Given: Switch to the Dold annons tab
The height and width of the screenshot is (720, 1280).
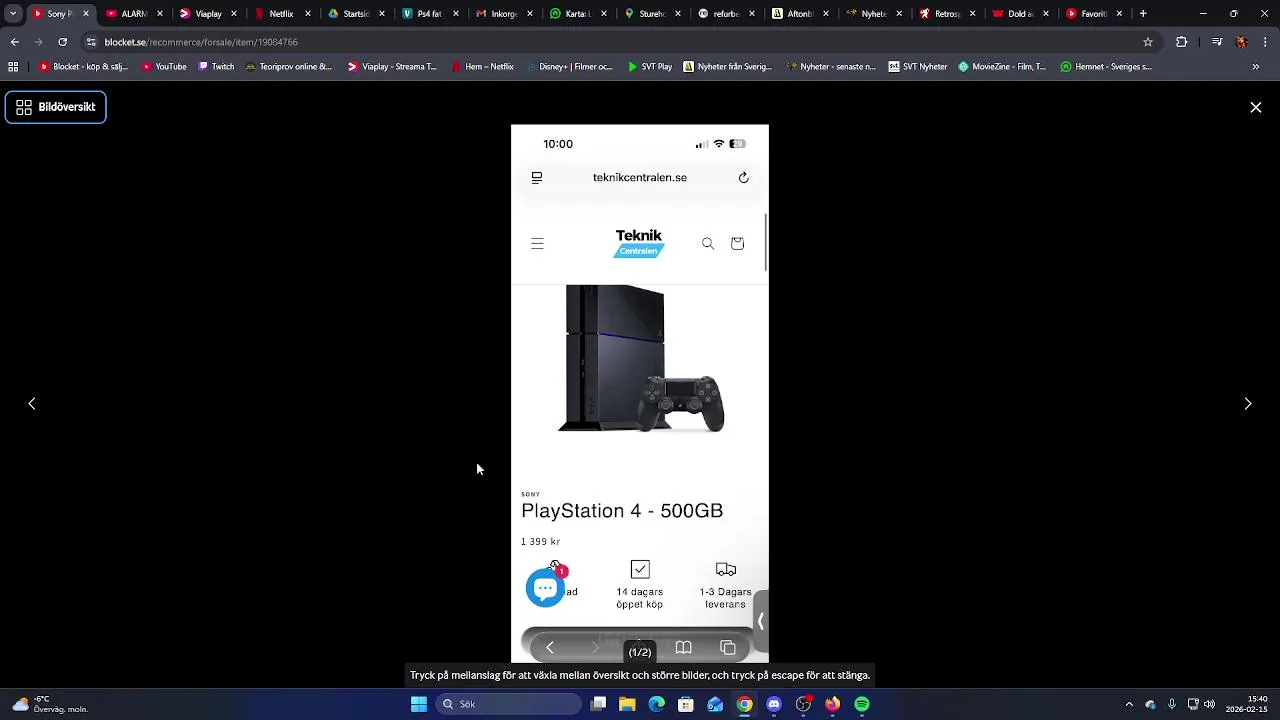Looking at the screenshot, I should point(1021,14).
